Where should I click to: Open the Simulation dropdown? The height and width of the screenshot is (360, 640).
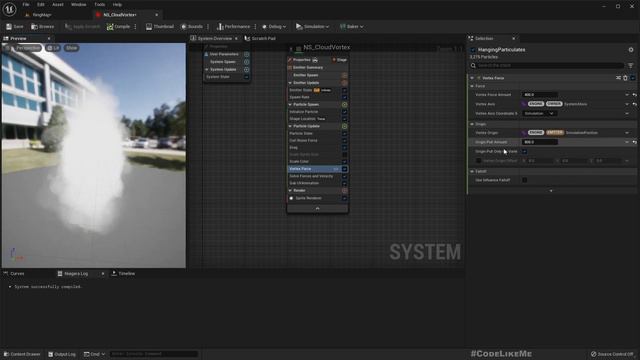pyautogui.click(x=312, y=27)
